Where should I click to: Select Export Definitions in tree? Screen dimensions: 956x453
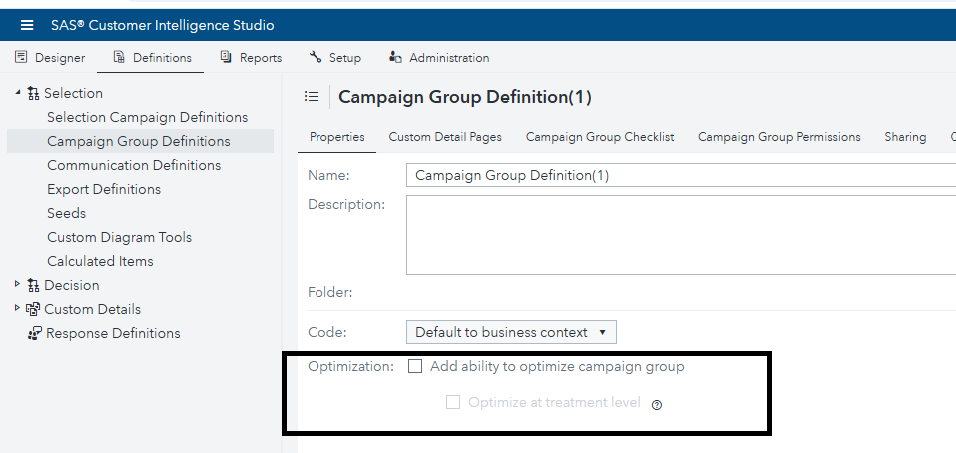point(104,190)
